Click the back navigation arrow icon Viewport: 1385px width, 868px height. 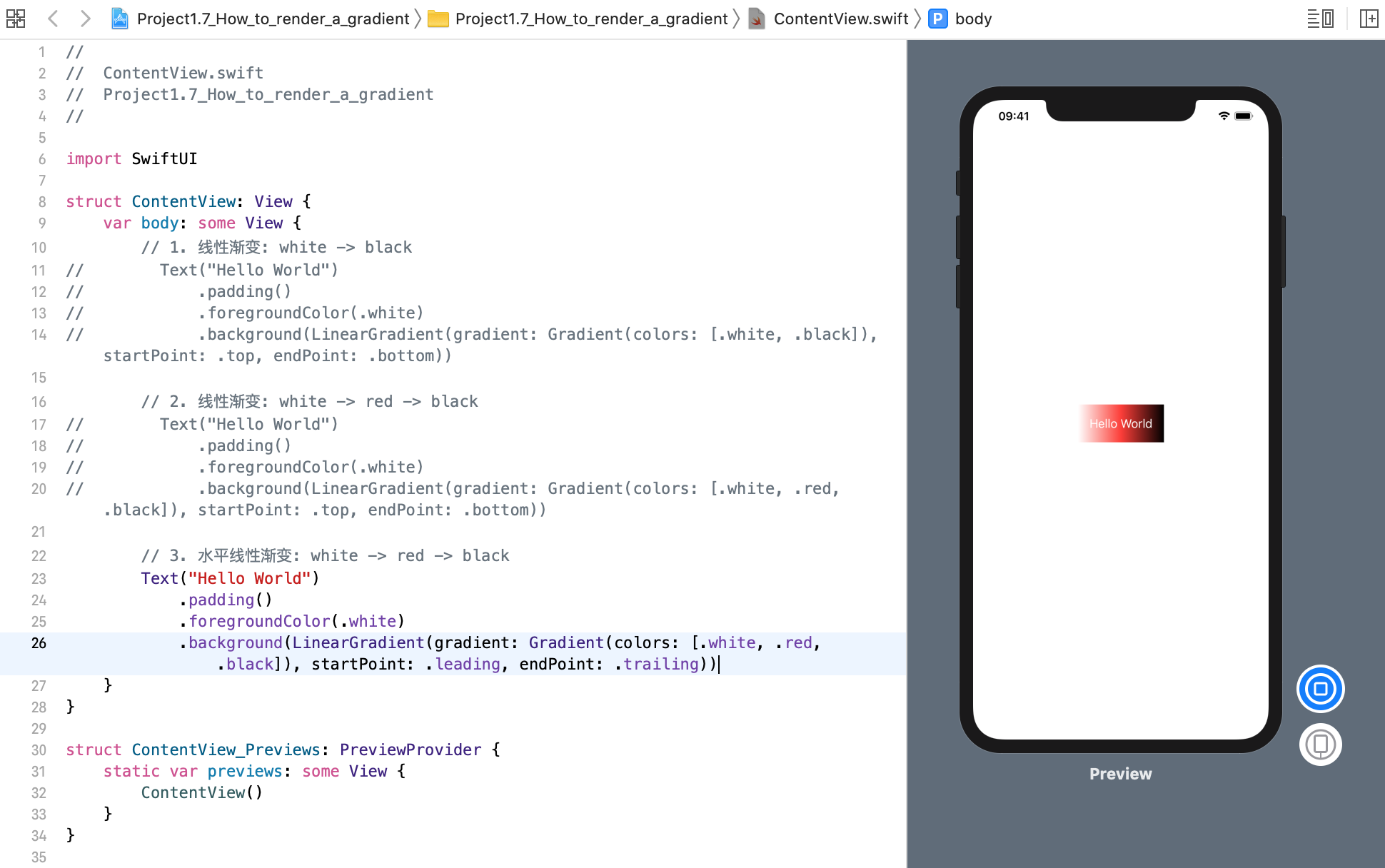52,18
